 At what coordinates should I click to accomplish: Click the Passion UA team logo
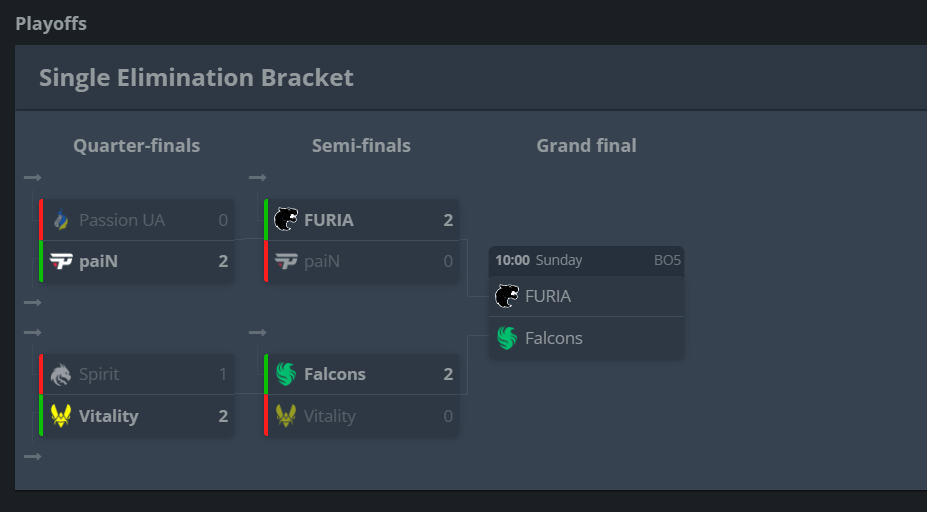[61, 220]
